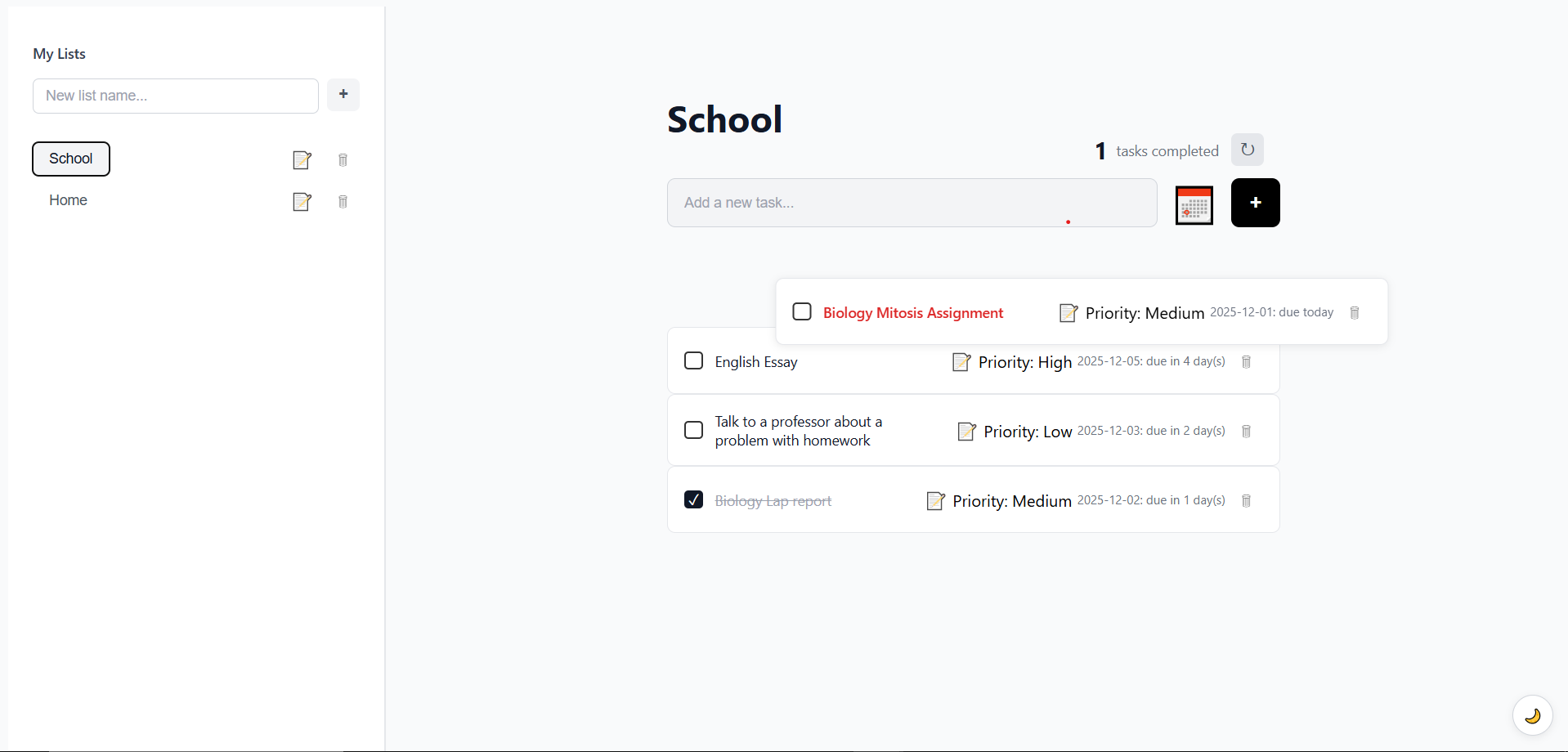Screen dimensions: 1568x752
Task: Remove the Biology Lap report task
Action: click(x=1247, y=501)
